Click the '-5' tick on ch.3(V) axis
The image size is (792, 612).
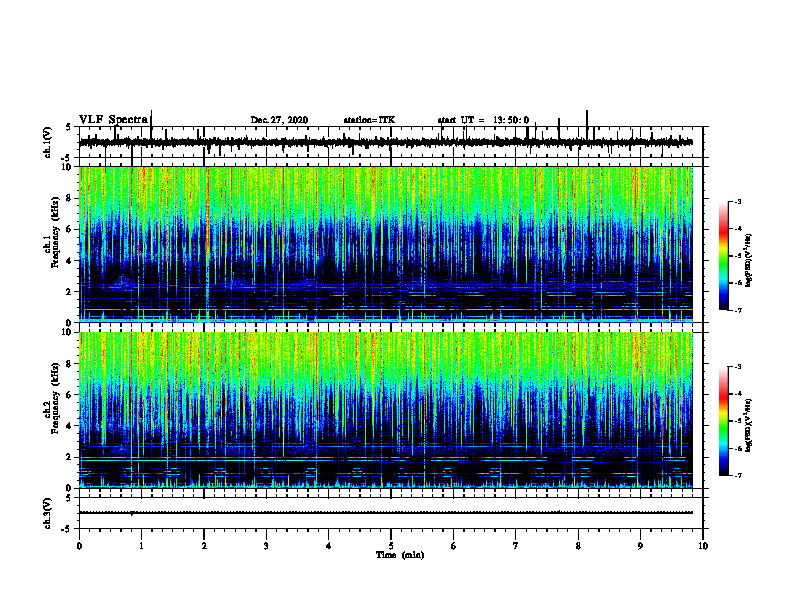coord(66,529)
